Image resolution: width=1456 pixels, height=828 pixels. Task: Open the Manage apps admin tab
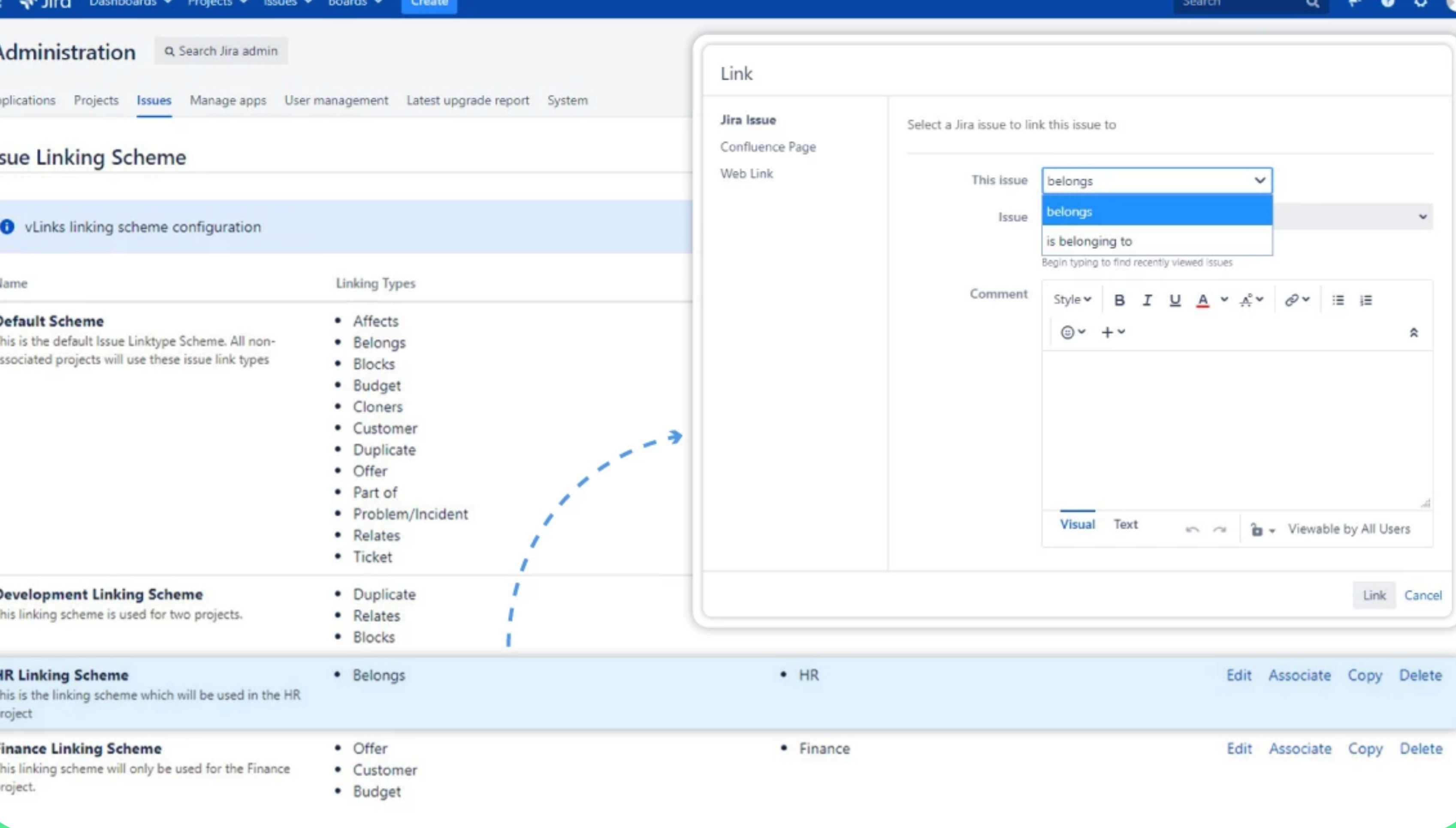[227, 101]
